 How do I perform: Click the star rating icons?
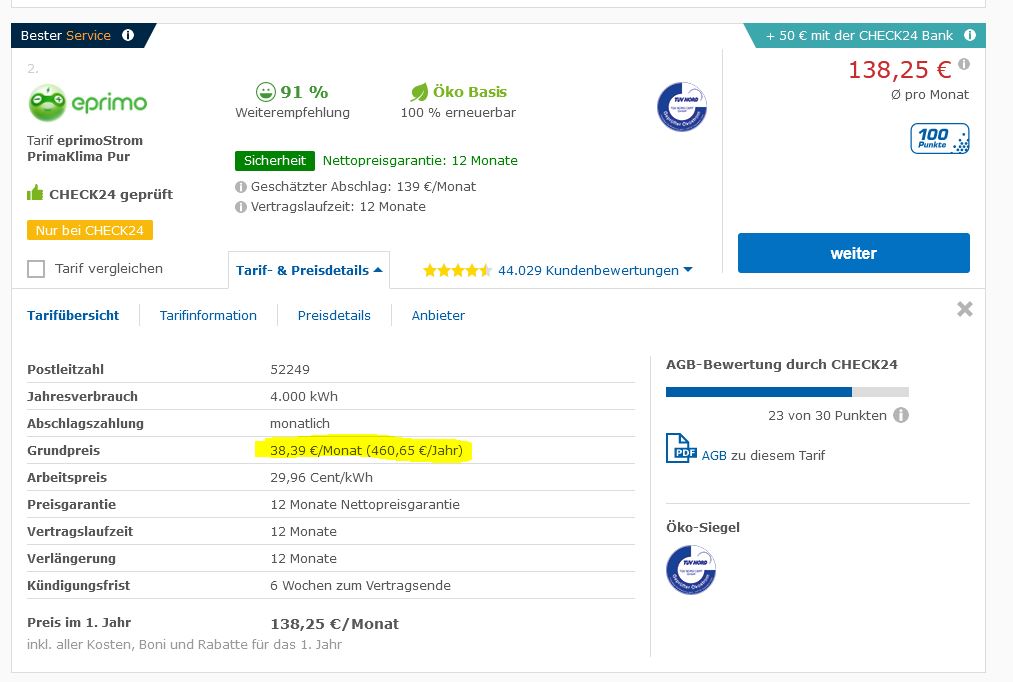click(x=457, y=270)
